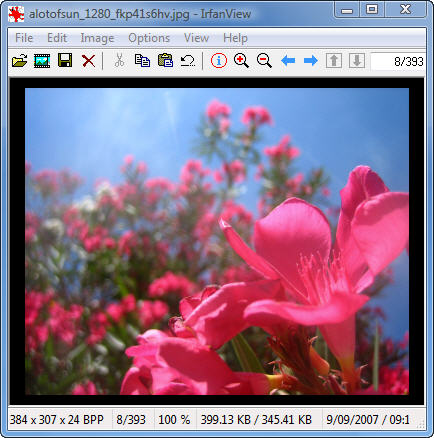Go to previous image with the left arrow
Viewport: 434px width, 438px height.
coord(288,61)
